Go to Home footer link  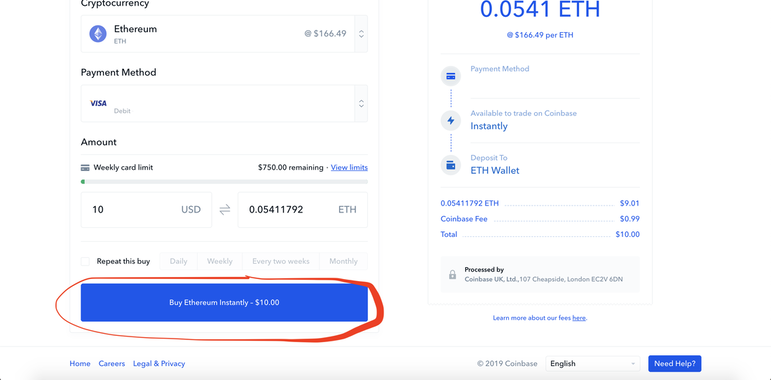pyautogui.click(x=80, y=364)
